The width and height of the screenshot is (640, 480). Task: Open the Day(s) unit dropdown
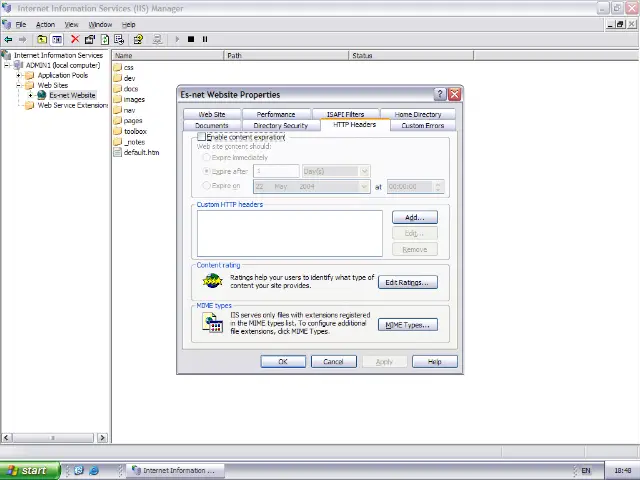pos(364,171)
